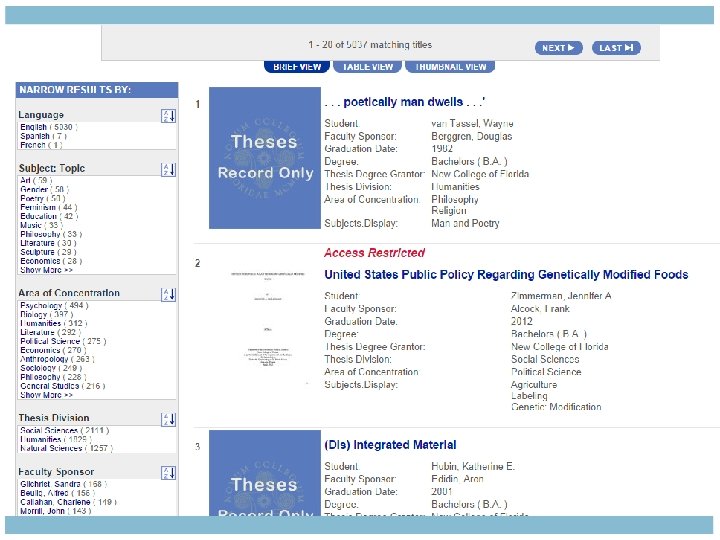The height and width of the screenshot is (540, 720).
Task: Select student name 'van Tassel, Wayne'
Action: tap(472, 124)
